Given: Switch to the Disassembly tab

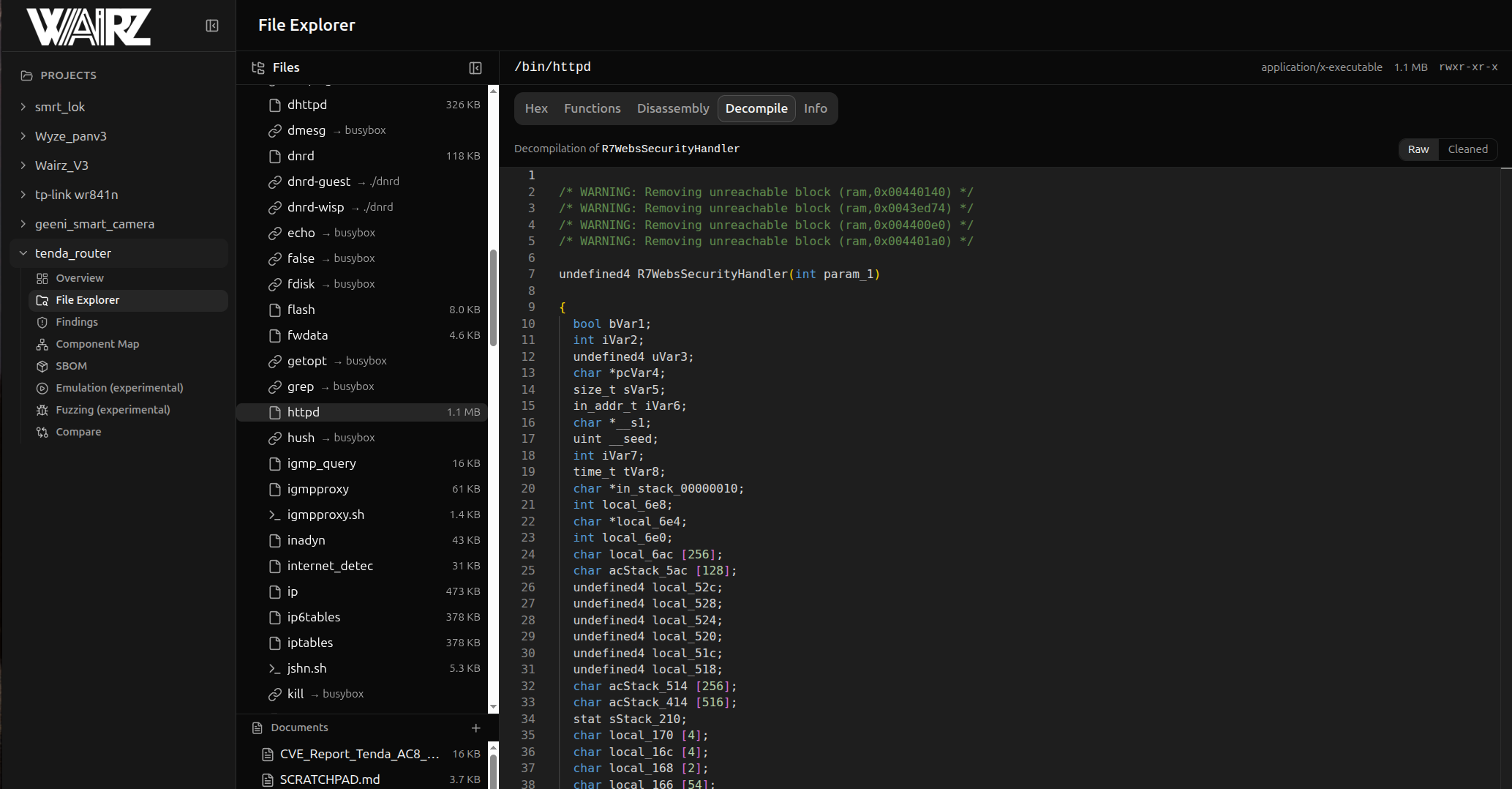Looking at the screenshot, I should click(672, 108).
